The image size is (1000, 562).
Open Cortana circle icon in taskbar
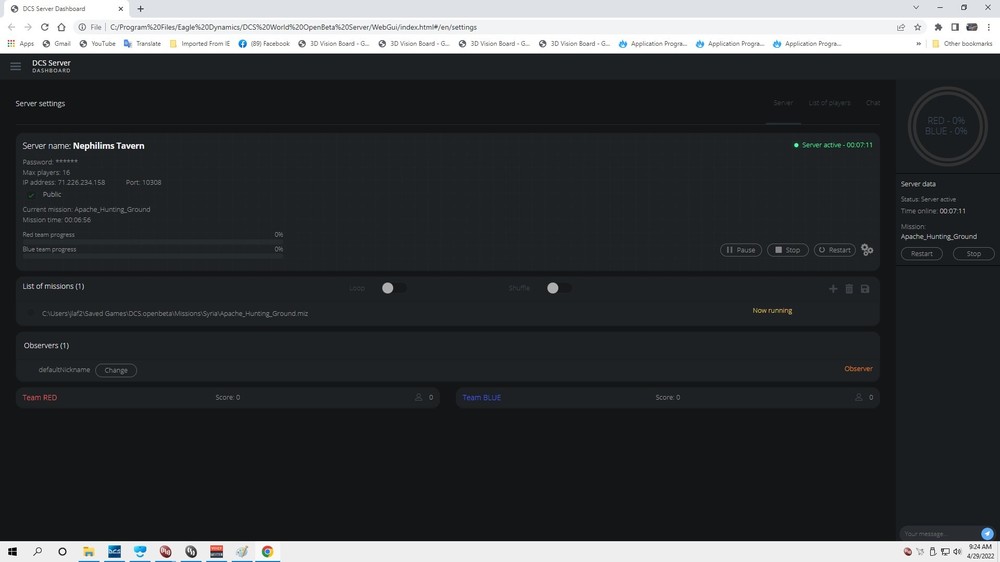click(x=62, y=551)
